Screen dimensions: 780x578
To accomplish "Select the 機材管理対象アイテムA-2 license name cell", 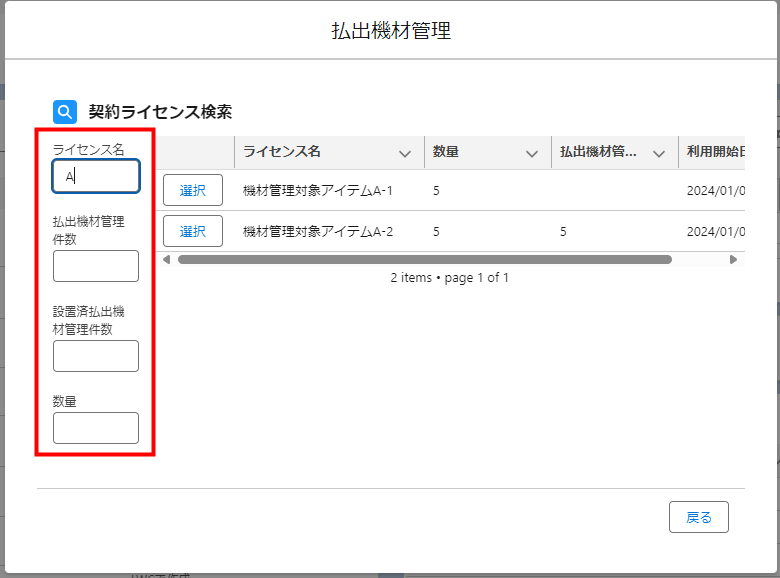I will pos(318,231).
